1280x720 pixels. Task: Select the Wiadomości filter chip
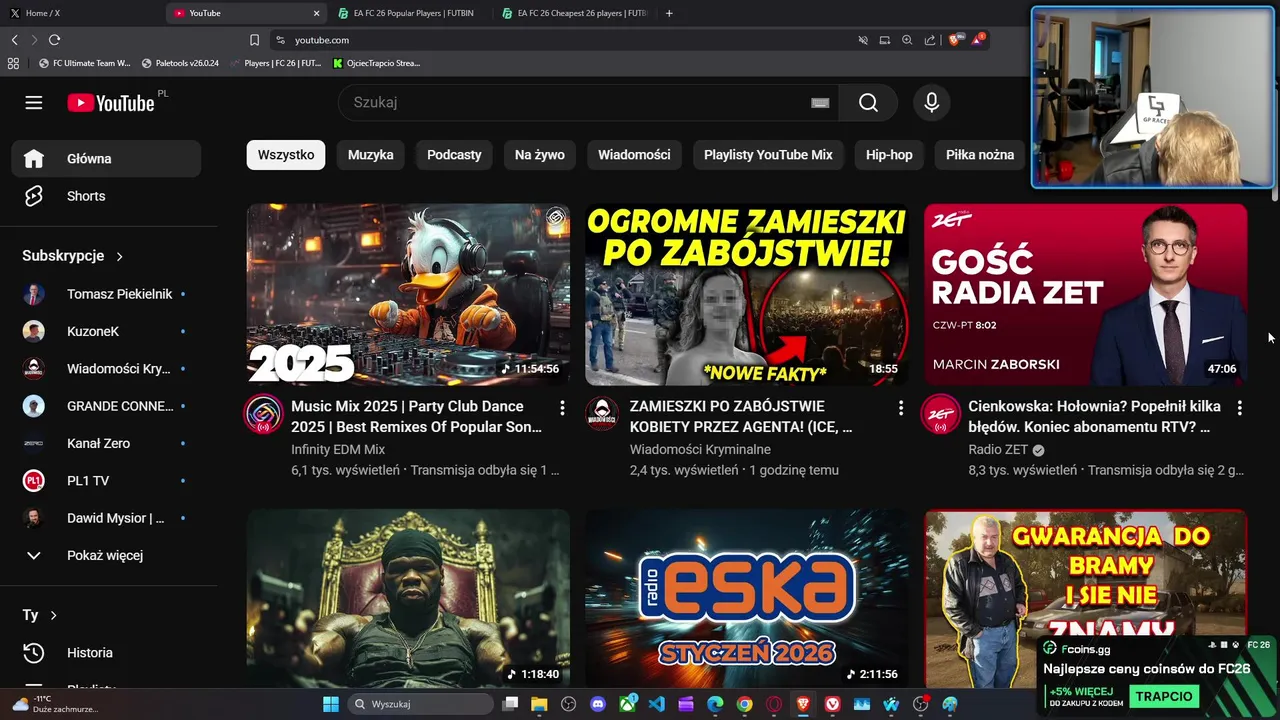[x=634, y=155]
